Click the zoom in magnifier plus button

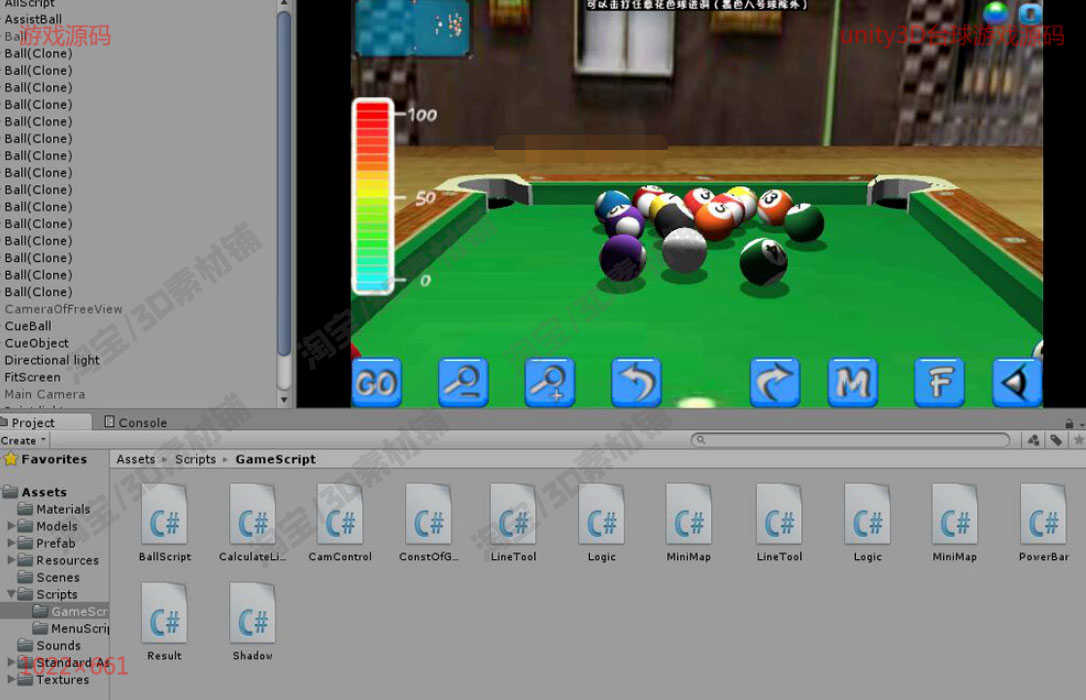coord(549,382)
